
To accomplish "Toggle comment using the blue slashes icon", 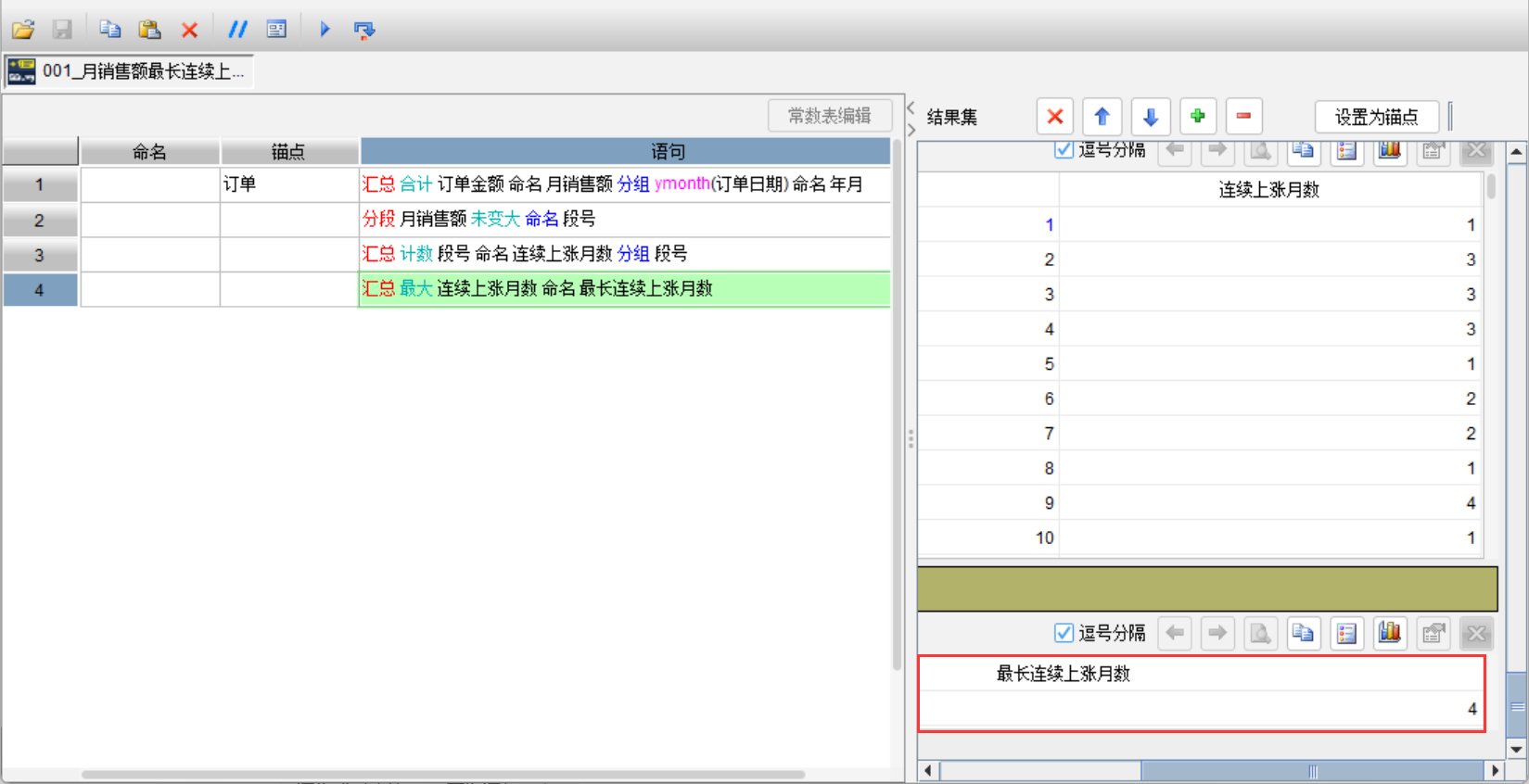I will coord(237,30).
